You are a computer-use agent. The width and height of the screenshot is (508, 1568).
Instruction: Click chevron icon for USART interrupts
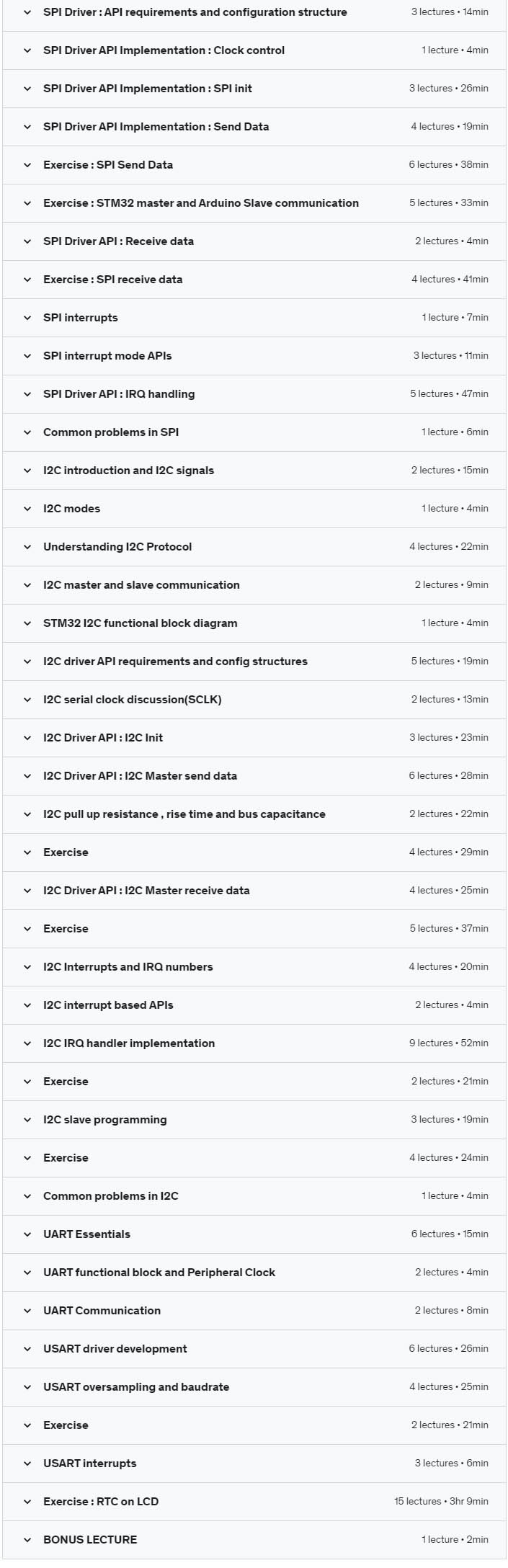coord(27,1464)
